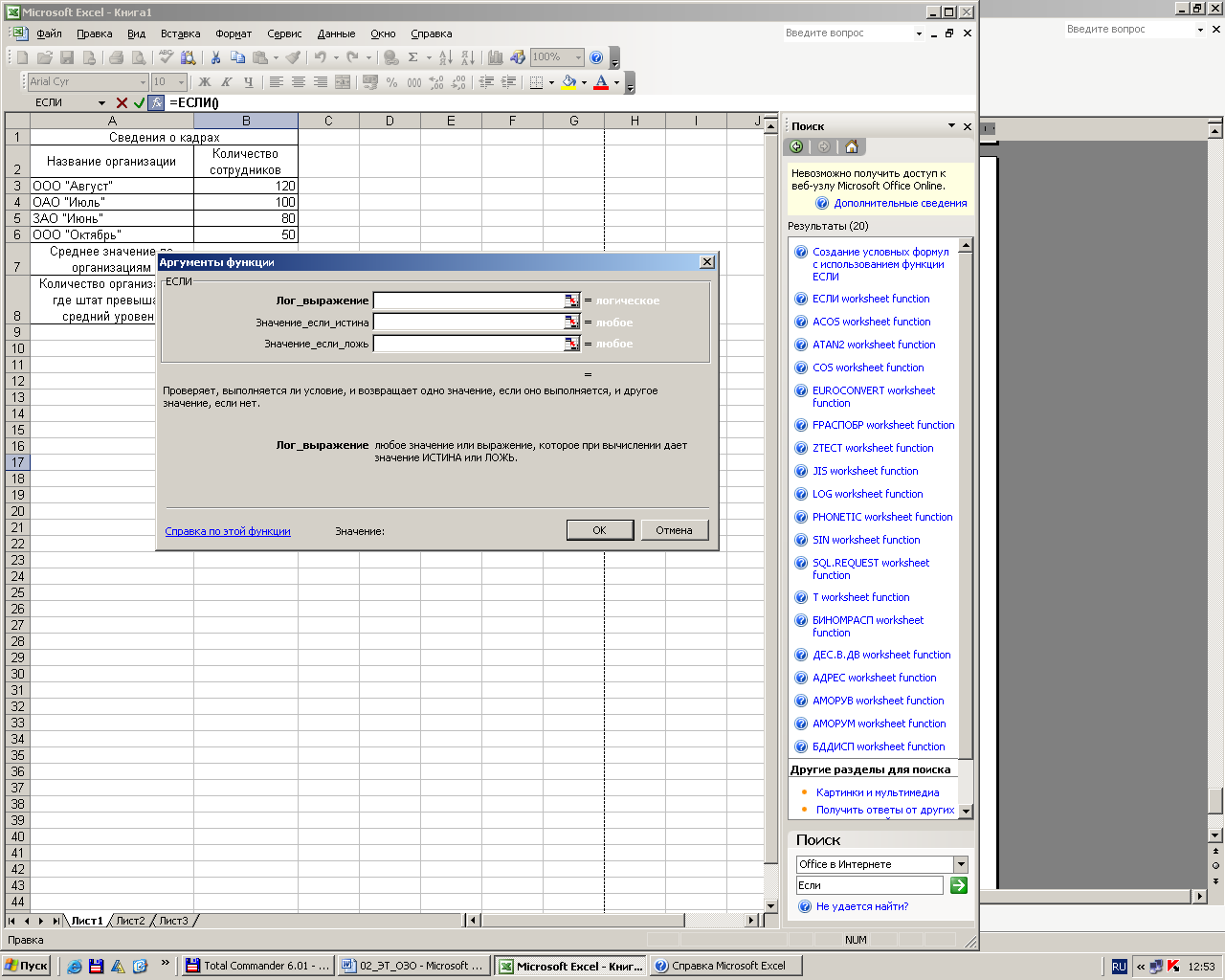This screenshot has height=980, width=1225.
Task: Click range selector icon for Значение_если_истина field
Action: click(x=571, y=323)
